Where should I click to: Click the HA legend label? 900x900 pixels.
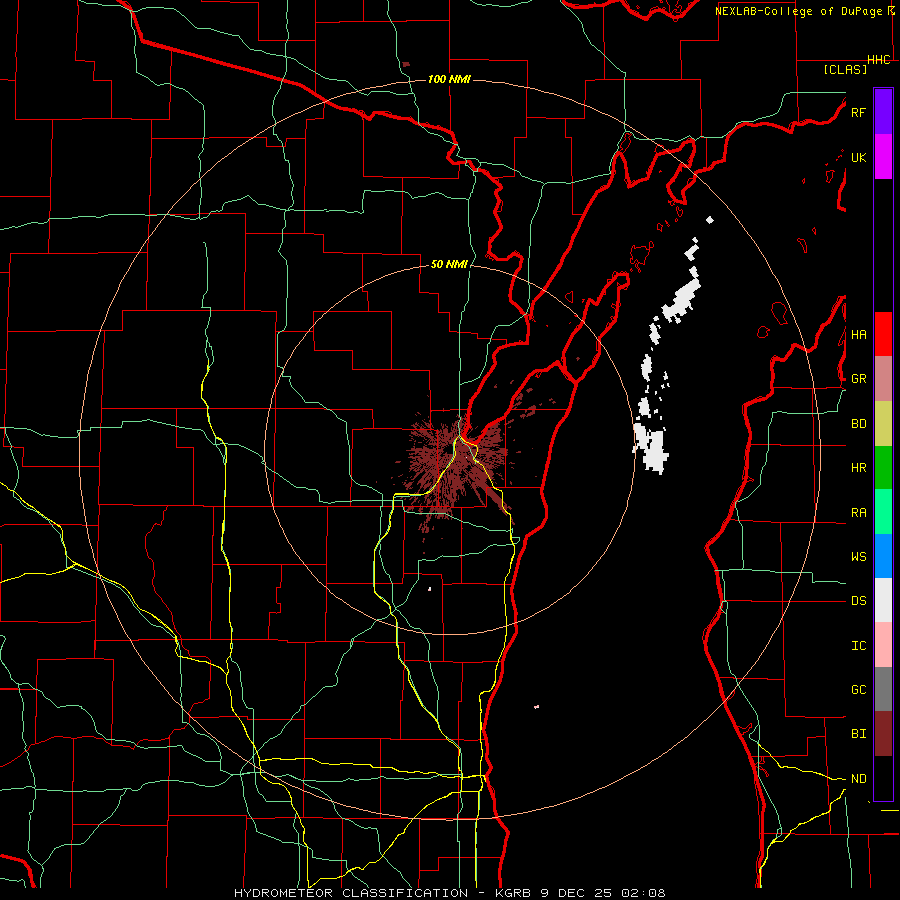click(x=858, y=335)
